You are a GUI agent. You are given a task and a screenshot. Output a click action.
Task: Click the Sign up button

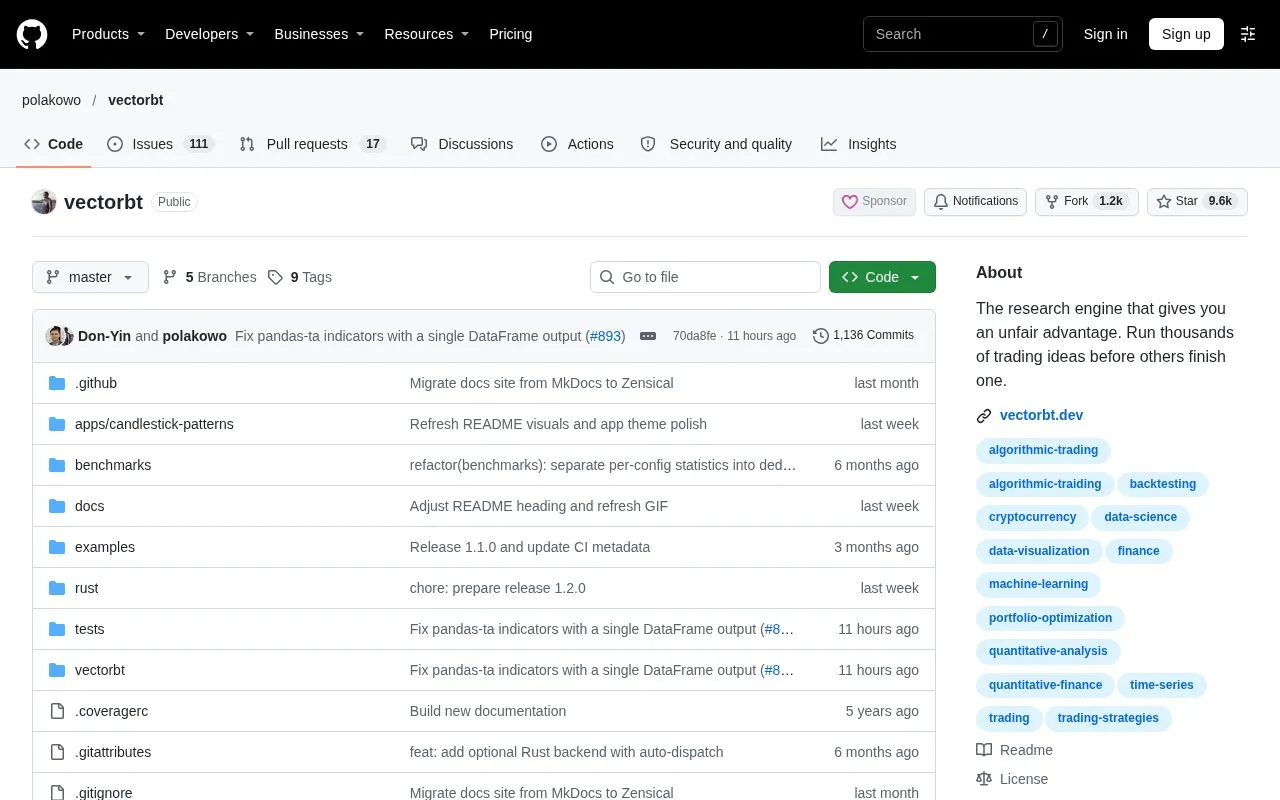point(1186,34)
